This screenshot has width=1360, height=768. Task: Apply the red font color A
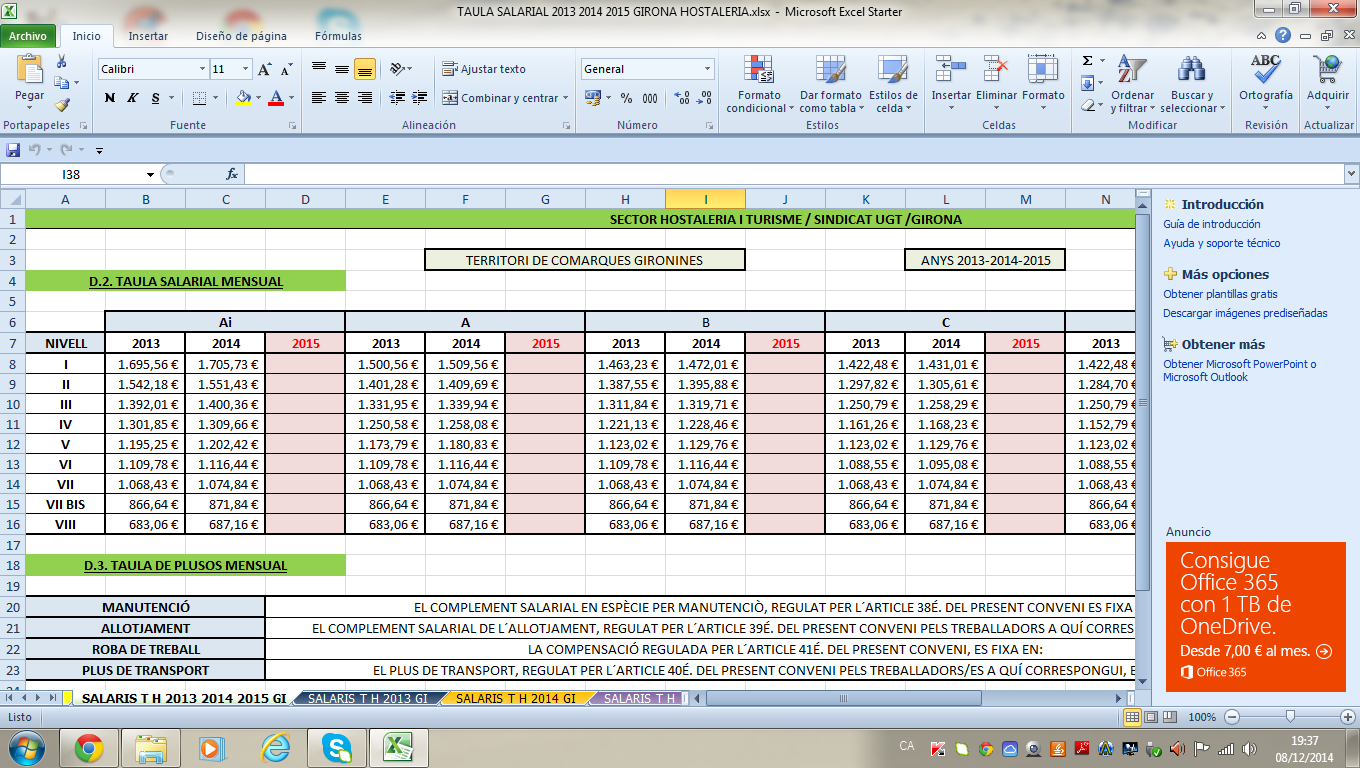click(277, 98)
